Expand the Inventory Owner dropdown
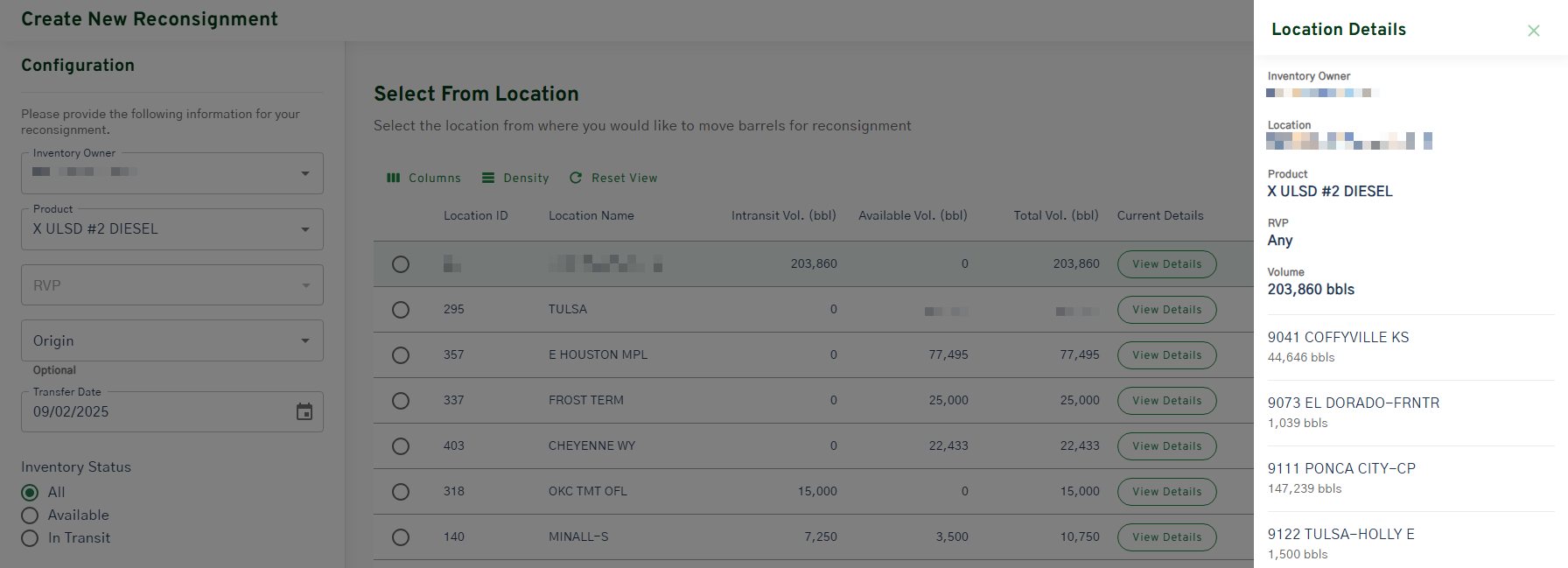 pos(172,173)
